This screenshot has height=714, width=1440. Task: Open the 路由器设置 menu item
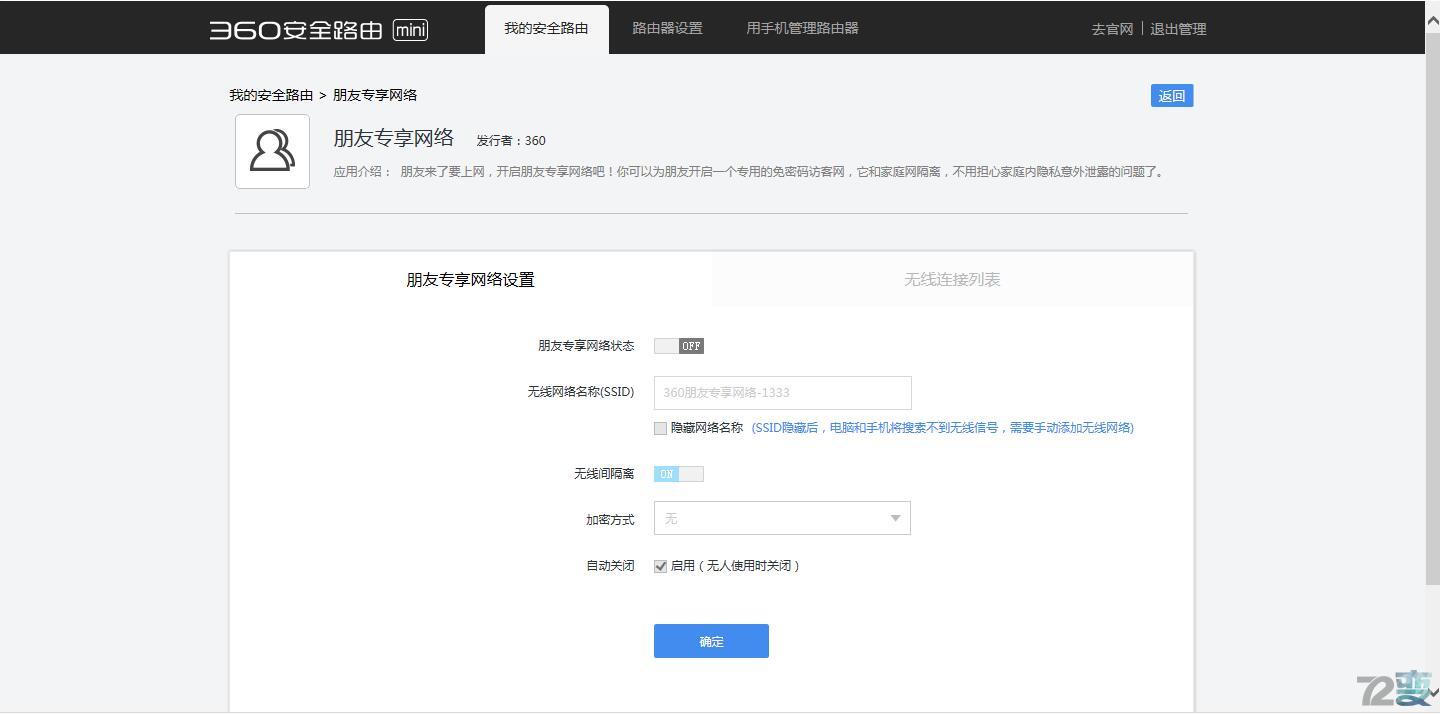point(666,28)
